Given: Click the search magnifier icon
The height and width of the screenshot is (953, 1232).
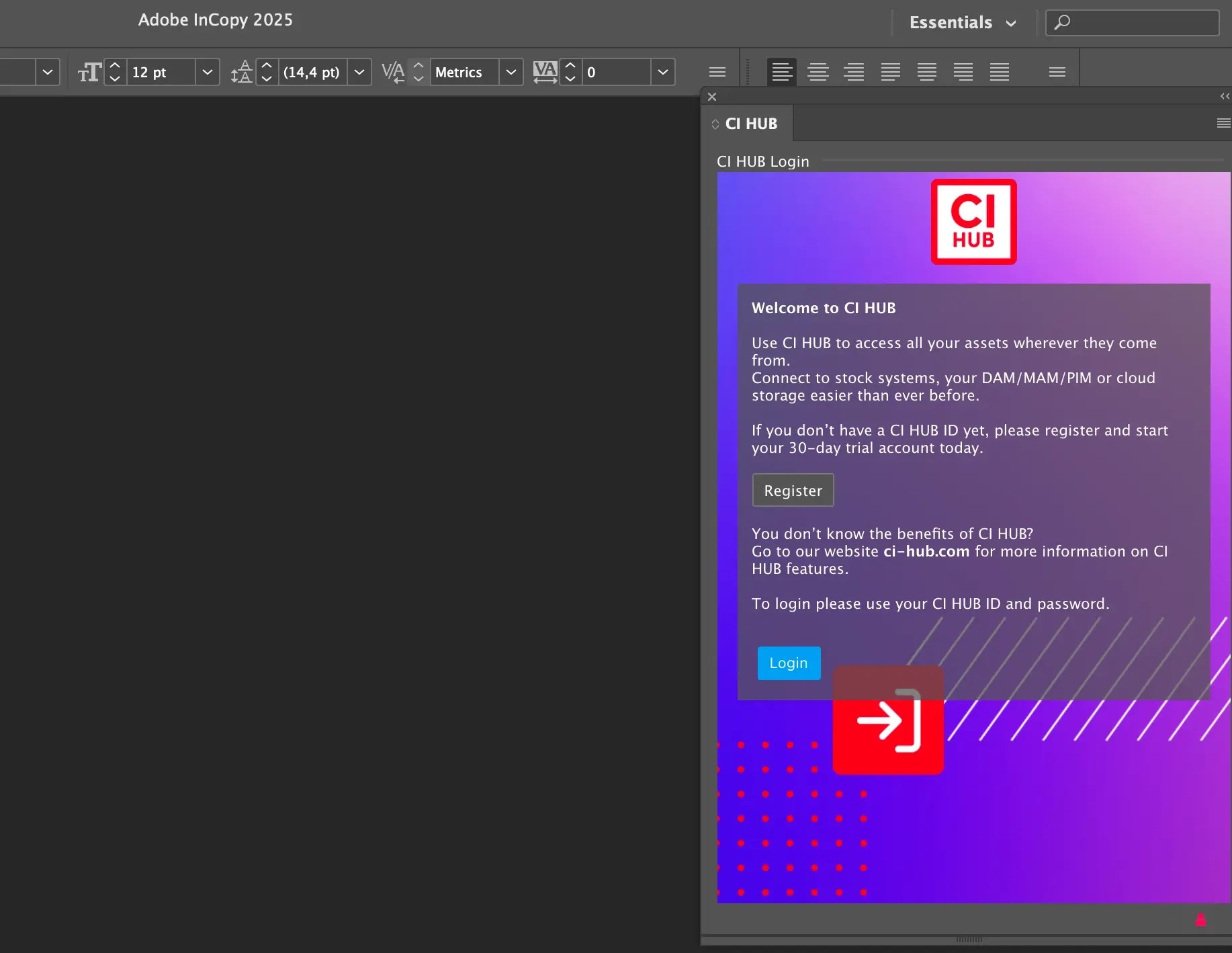Looking at the screenshot, I should coord(1062,22).
